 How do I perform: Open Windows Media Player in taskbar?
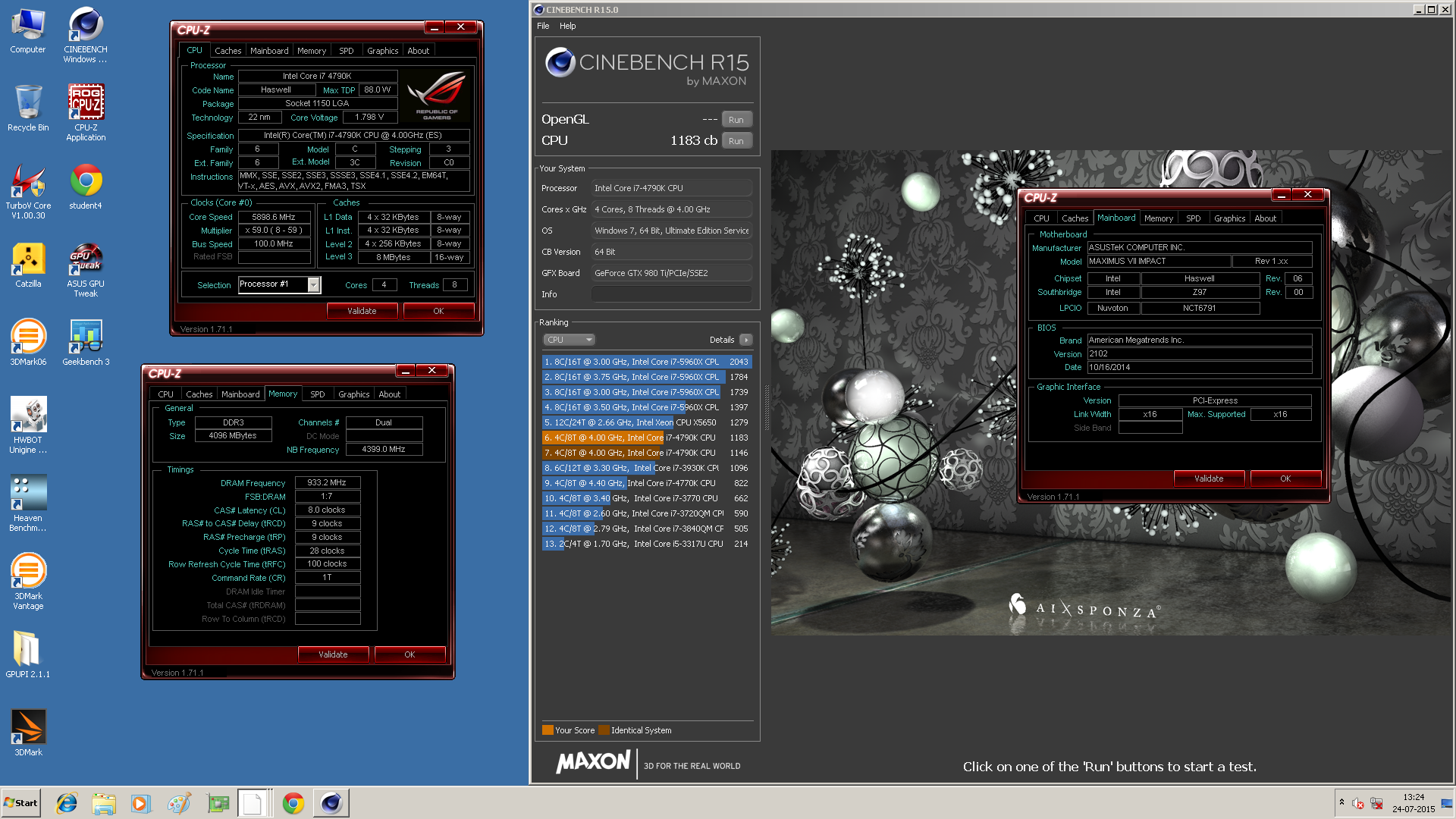pyautogui.click(x=141, y=803)
